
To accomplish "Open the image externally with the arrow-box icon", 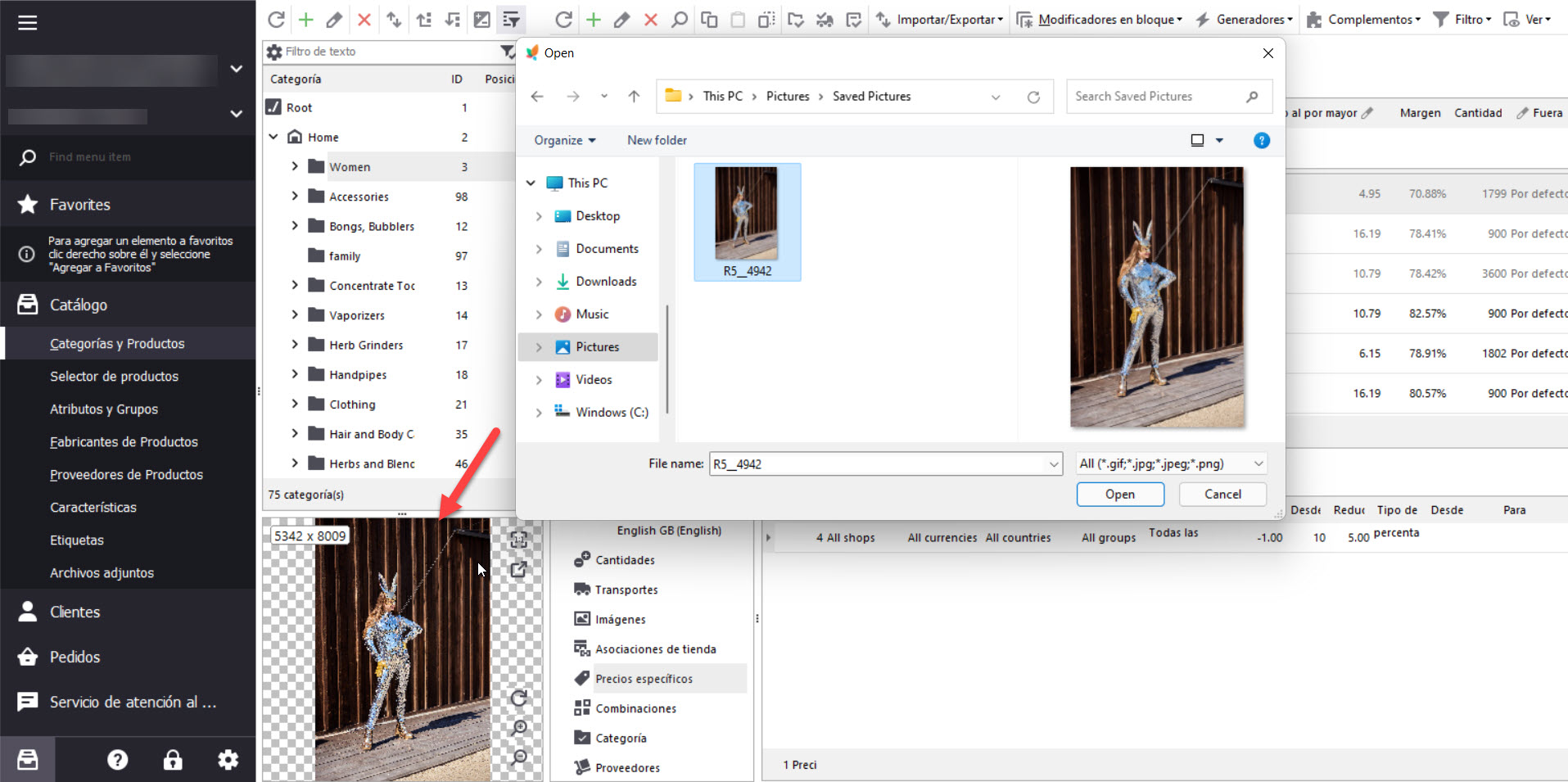I will (x=519, y=569).
